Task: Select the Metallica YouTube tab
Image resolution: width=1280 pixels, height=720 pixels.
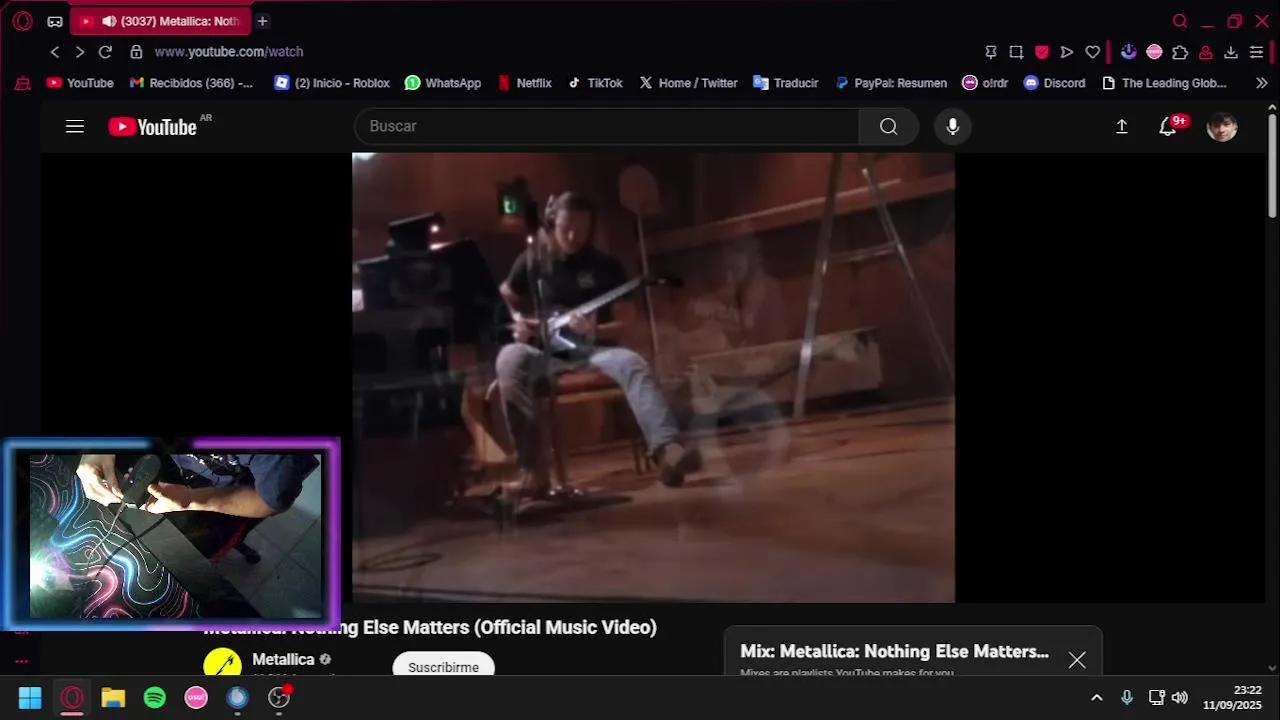Action: point(161,21)
